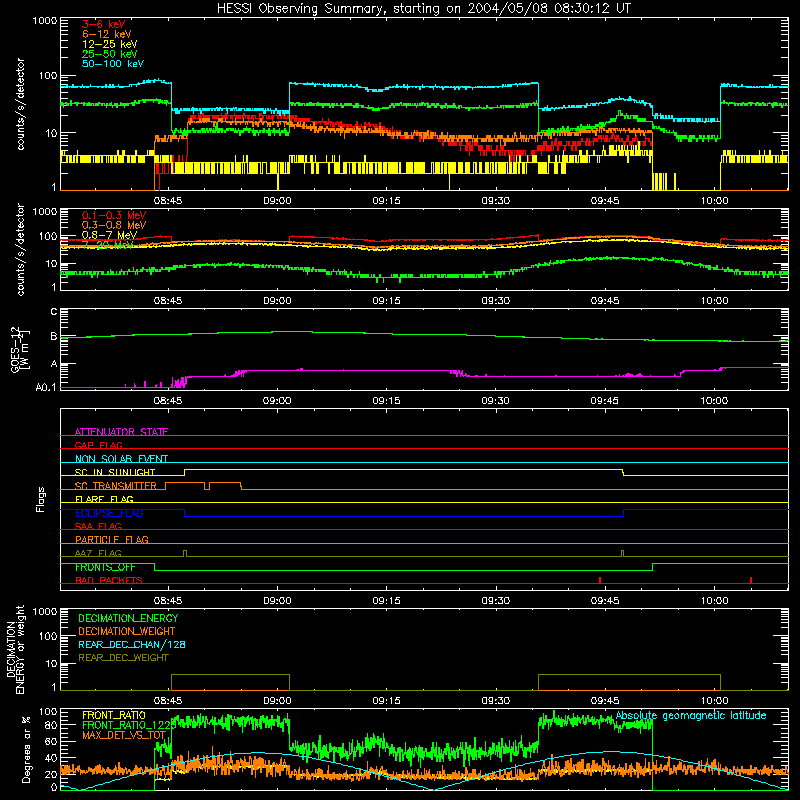This screenshot has width=800, height=800.
Task: Click the green 25-50 keV legend label
Action: pyautogui.click(x=110, y=54)
